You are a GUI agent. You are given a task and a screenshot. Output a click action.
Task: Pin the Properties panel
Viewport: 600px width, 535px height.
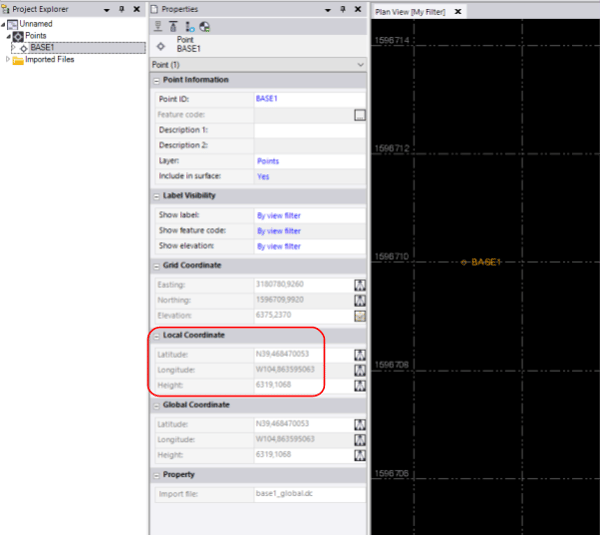pos(341,10)
